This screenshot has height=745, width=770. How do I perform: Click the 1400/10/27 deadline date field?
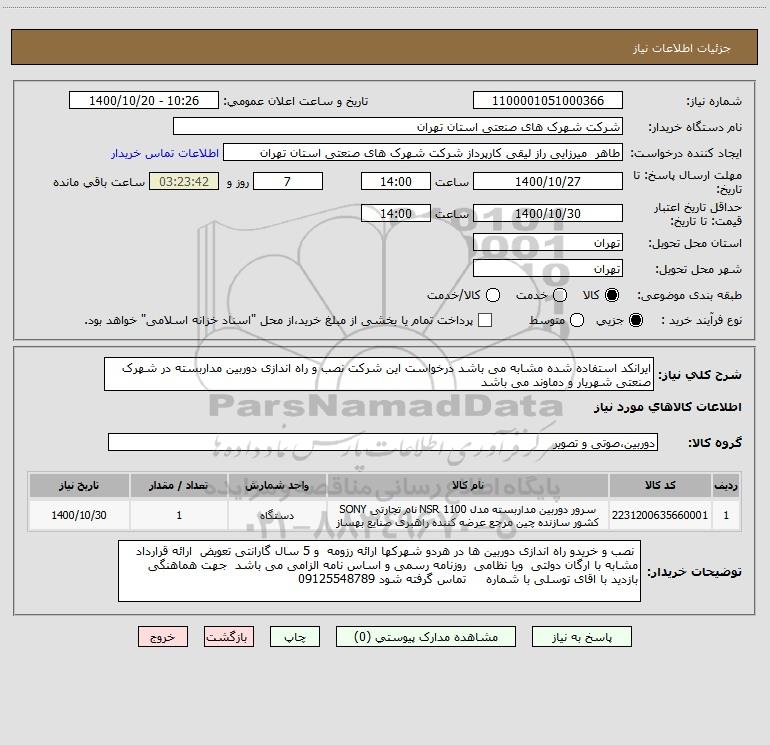pos(548,181)
